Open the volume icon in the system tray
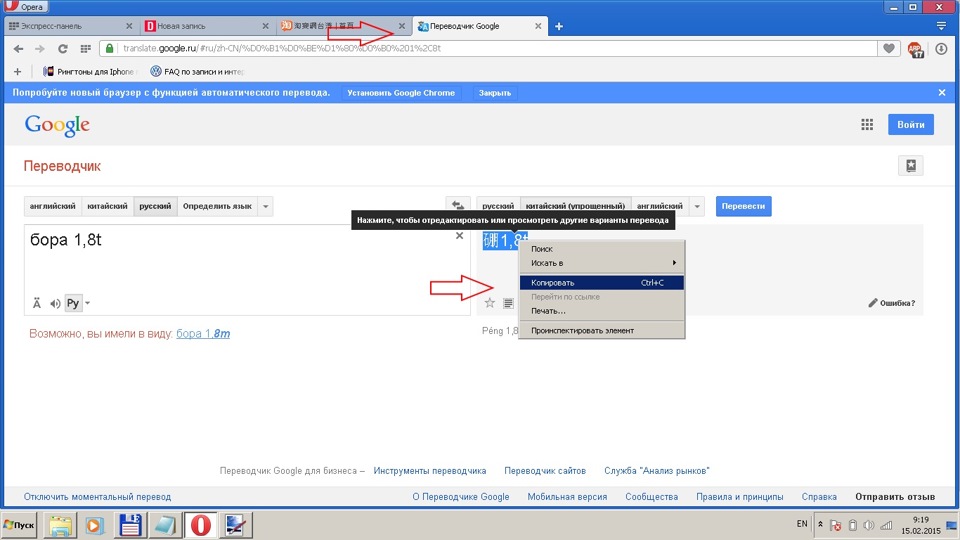The width and height of the screenshot is (960, 540). [x=868, y=525]
